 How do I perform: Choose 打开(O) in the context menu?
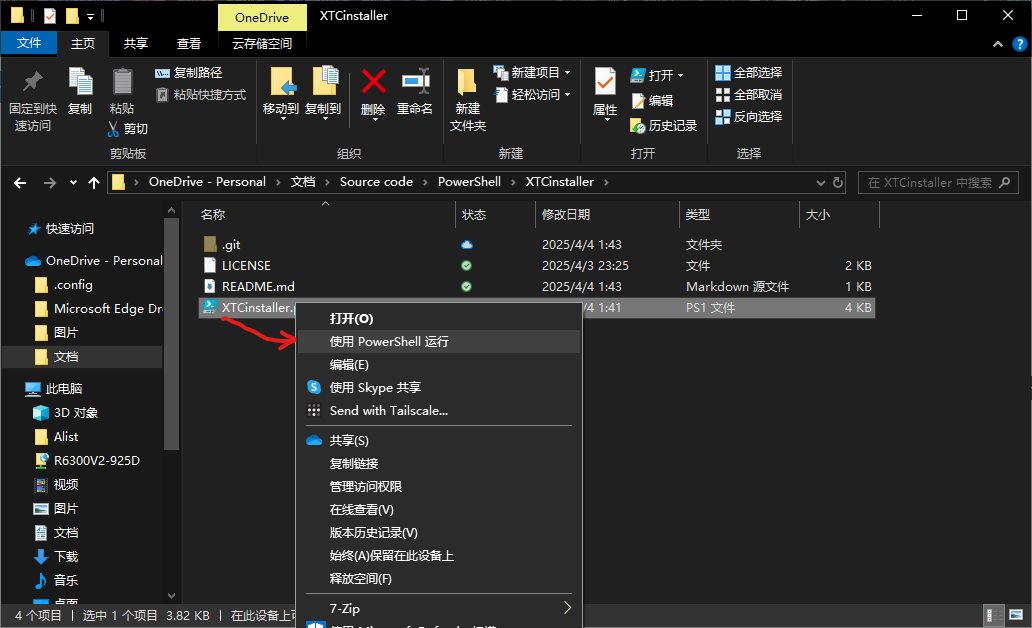pos(439,319)
